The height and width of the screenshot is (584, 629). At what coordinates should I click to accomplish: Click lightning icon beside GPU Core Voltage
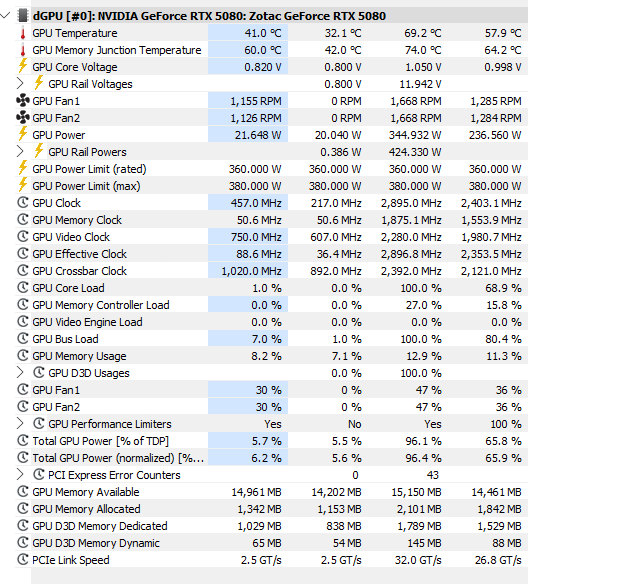click(23, 66)
